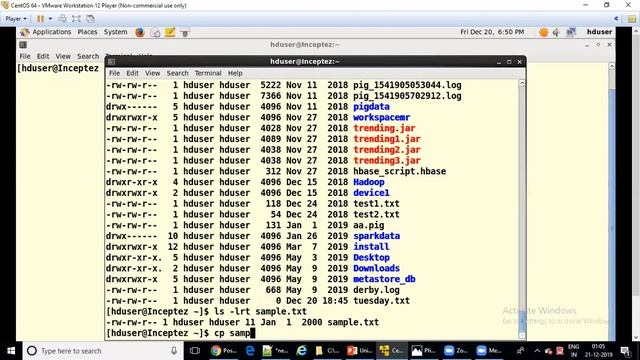Image resolution: width=640 pixels, height=360 pixels.
Task: Click the Downloads directory name
Action: [x=376, y=268]
